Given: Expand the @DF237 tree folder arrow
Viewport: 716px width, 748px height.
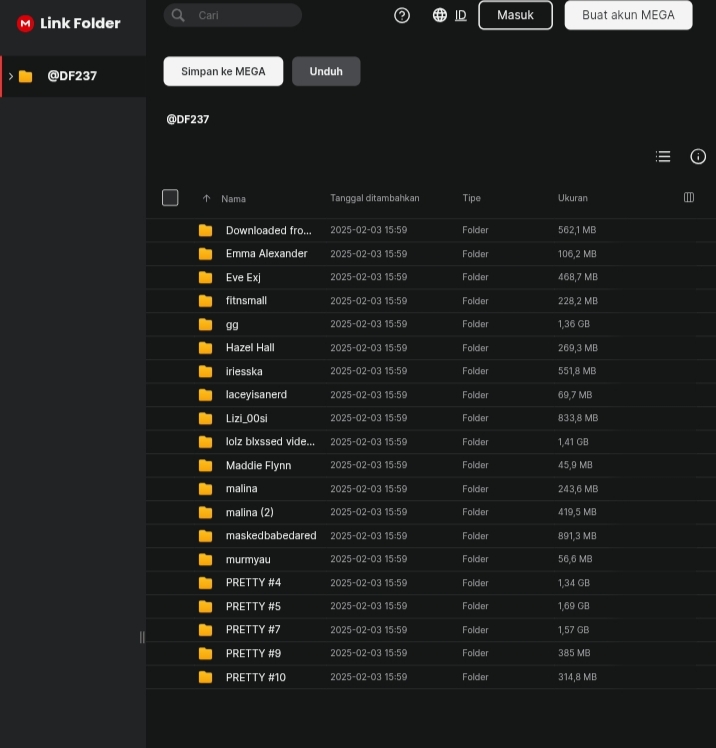Looking at the screenshot, I should pyautogui.click(x=11, y=76).
